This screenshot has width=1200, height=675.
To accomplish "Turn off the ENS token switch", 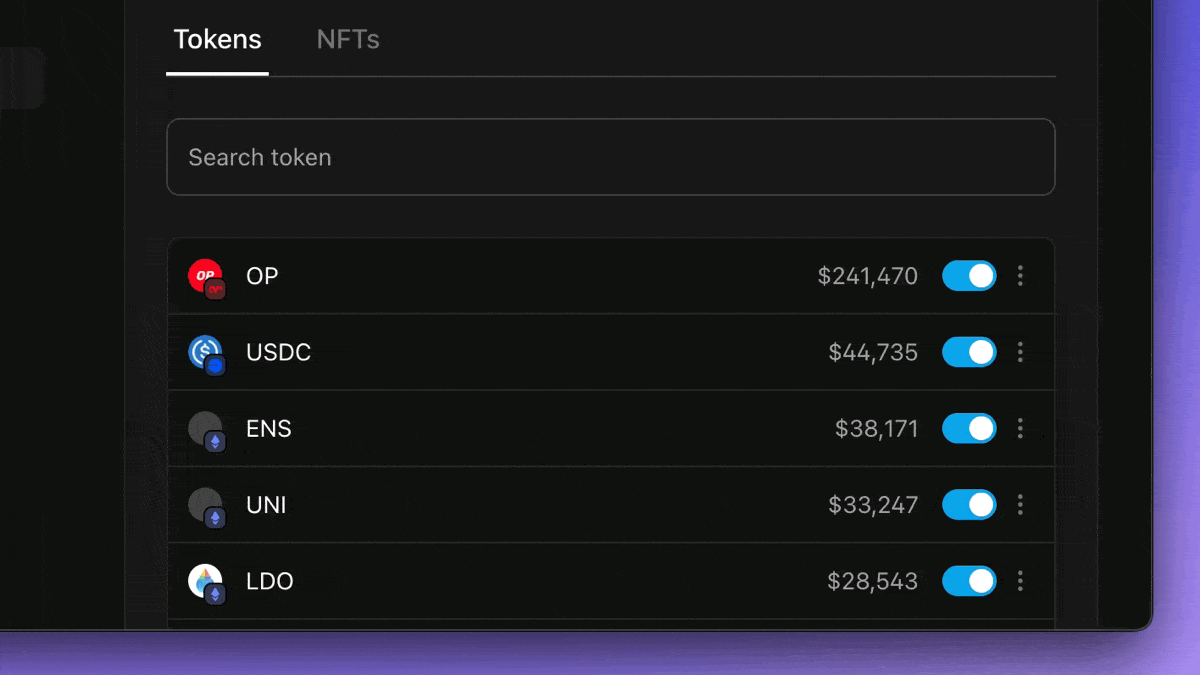I will 969,429.
